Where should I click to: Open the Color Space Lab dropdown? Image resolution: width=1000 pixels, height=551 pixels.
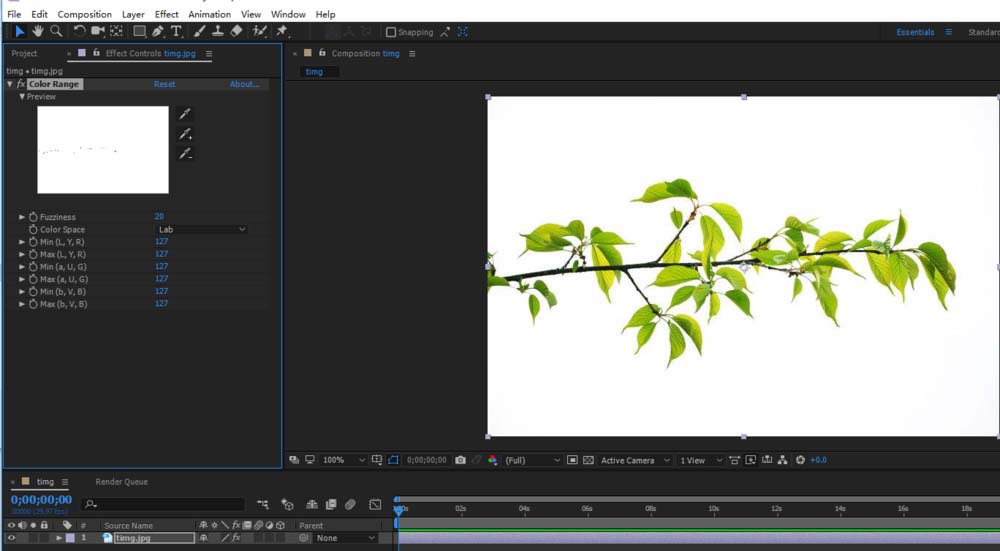tap(201, 229)
